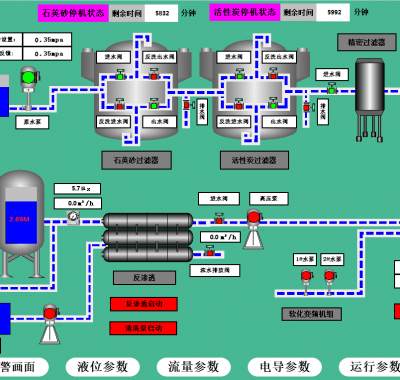
Task: Click 石英砂过滤器 green 进水阀 valve icon
Action: point(120,75)
